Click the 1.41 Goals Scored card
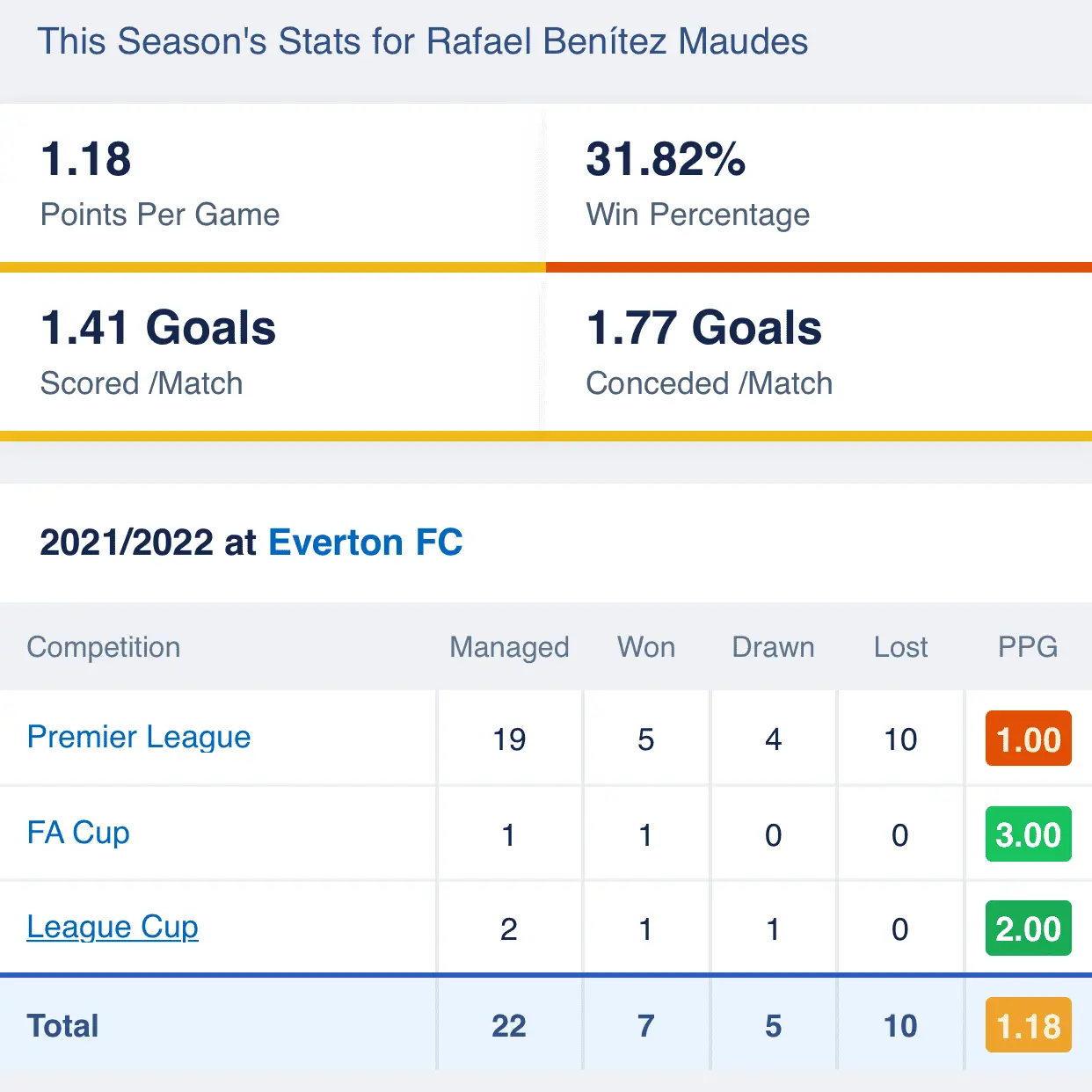This screenshot has width=1092, height=1092. tap(271, 352)
